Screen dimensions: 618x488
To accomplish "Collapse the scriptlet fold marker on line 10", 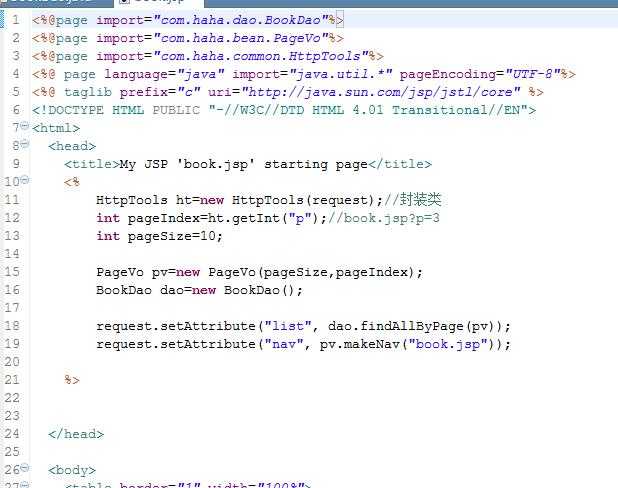I will click(x=24, y=180).
